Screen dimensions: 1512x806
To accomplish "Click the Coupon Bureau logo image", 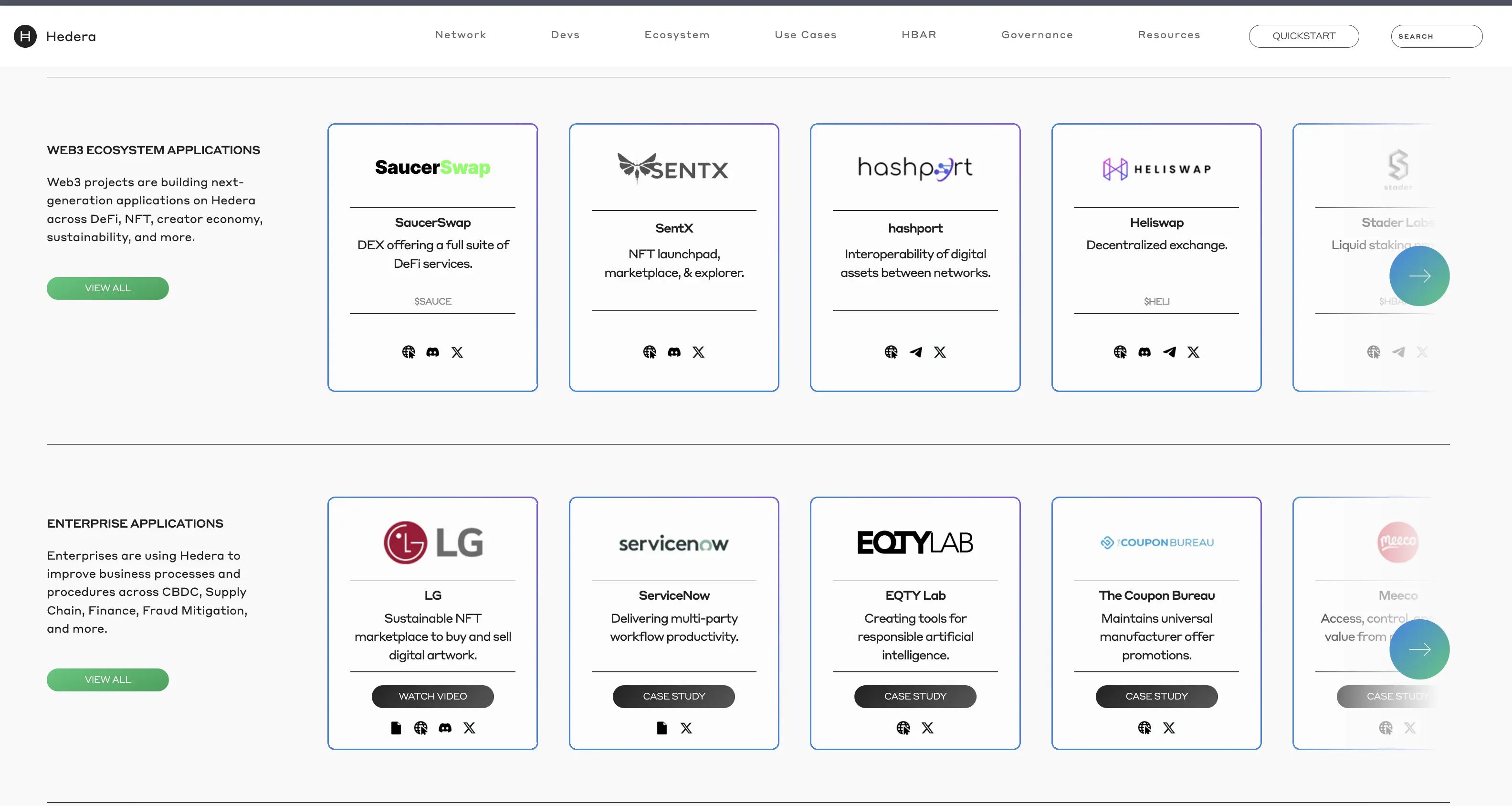I will coord(1156,542).
